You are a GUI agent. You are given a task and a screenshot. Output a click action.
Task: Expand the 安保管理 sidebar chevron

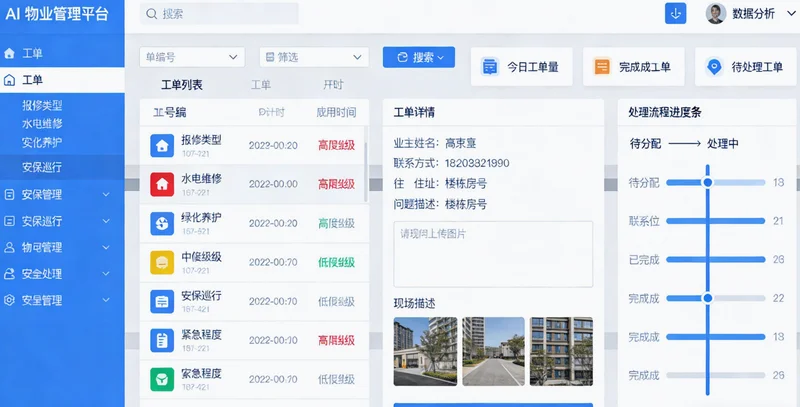106,194
